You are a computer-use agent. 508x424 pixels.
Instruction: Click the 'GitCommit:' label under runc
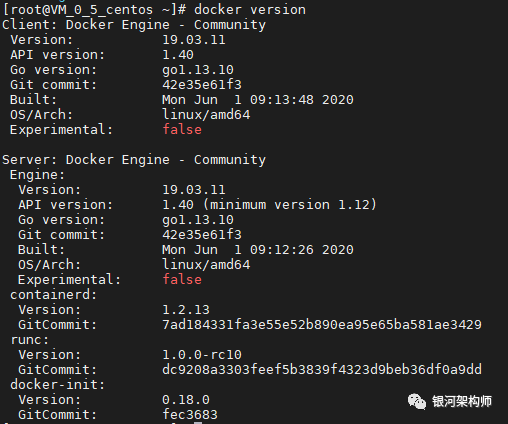click(57, 370)
